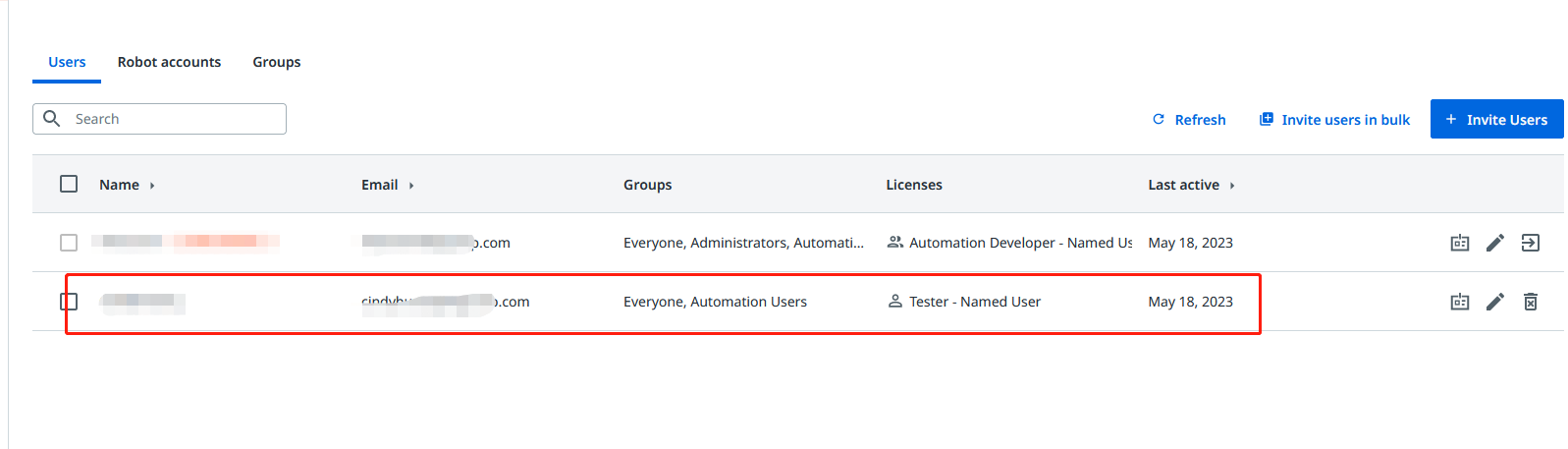Open license allocation for the Tester user
Viewport: 1568px width, 449px height.
[x=1460, y=302]
